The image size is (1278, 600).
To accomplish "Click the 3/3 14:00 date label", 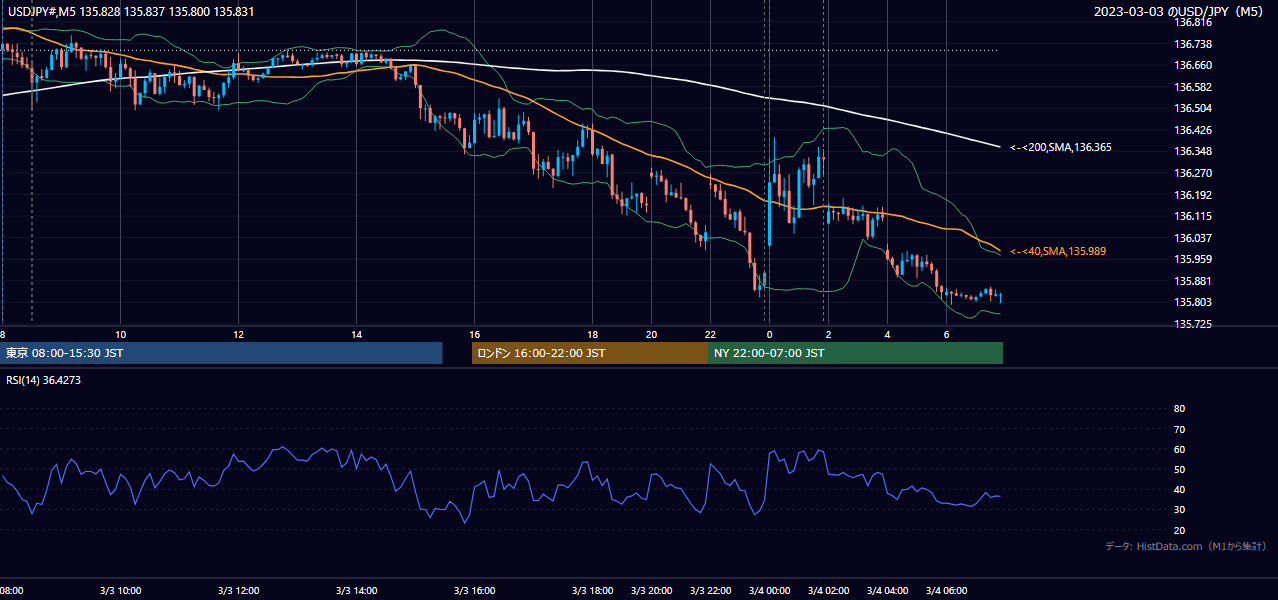I will 357,591.
